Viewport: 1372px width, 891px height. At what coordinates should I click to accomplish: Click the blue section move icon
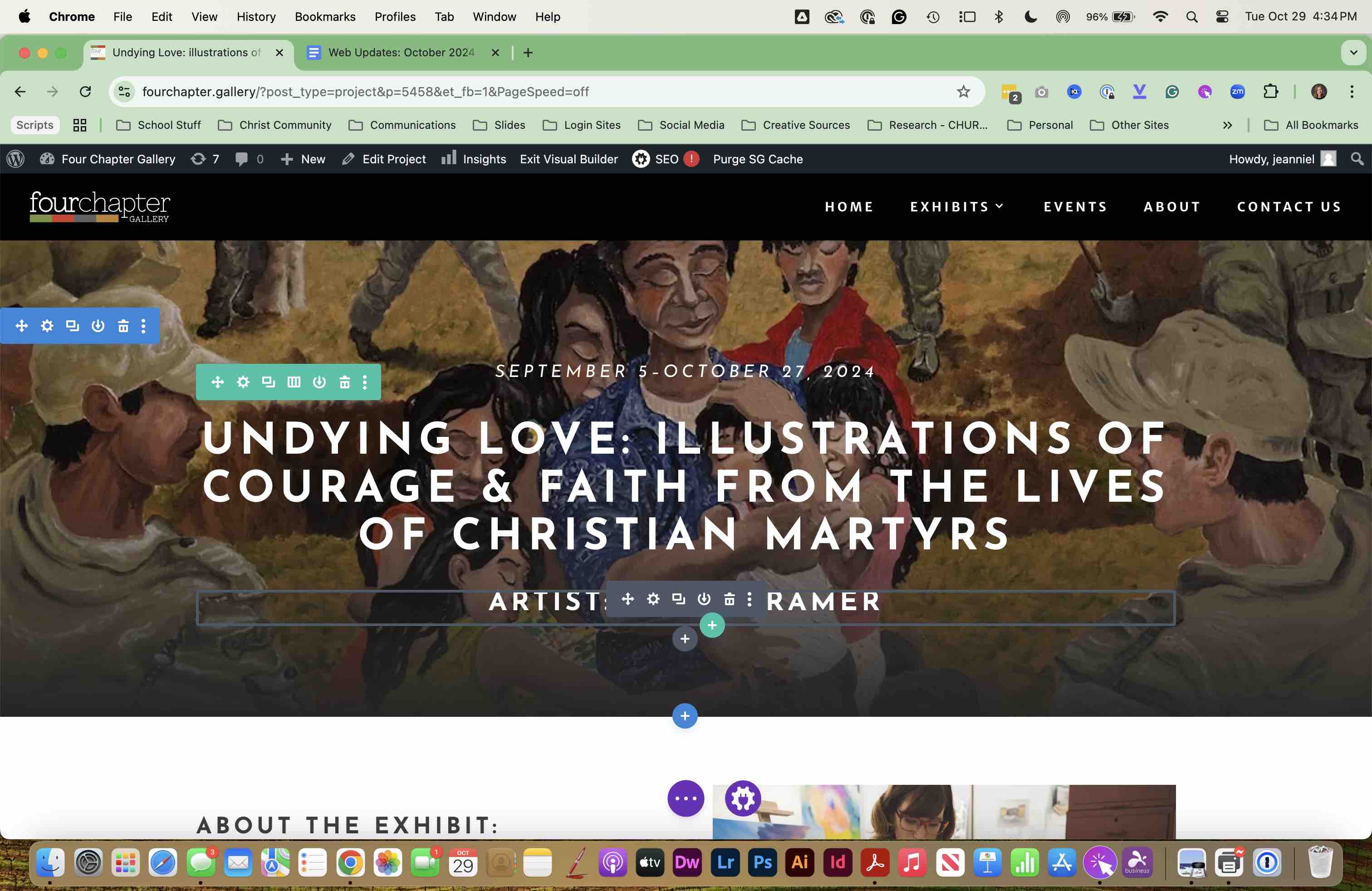[22, 326]
